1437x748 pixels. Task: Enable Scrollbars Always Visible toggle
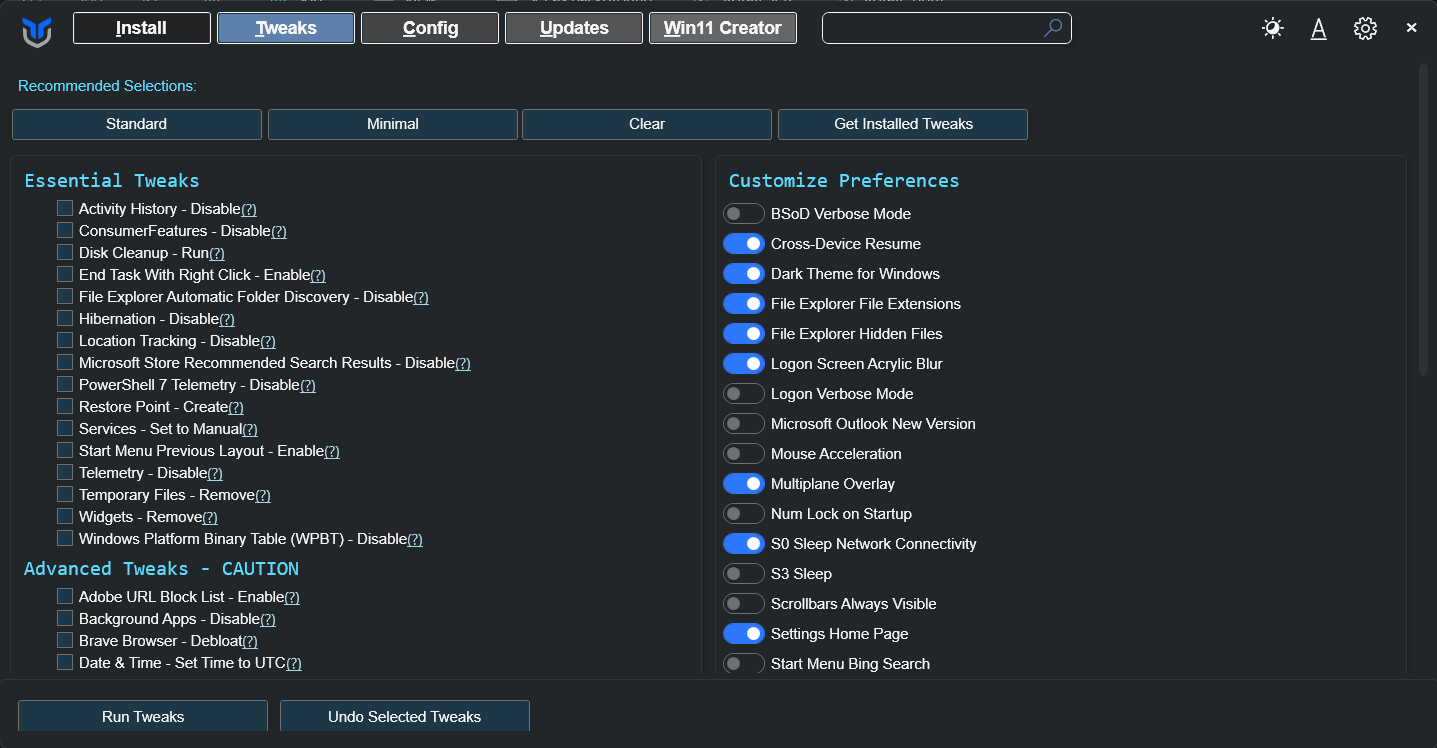(x=744, y=604)
